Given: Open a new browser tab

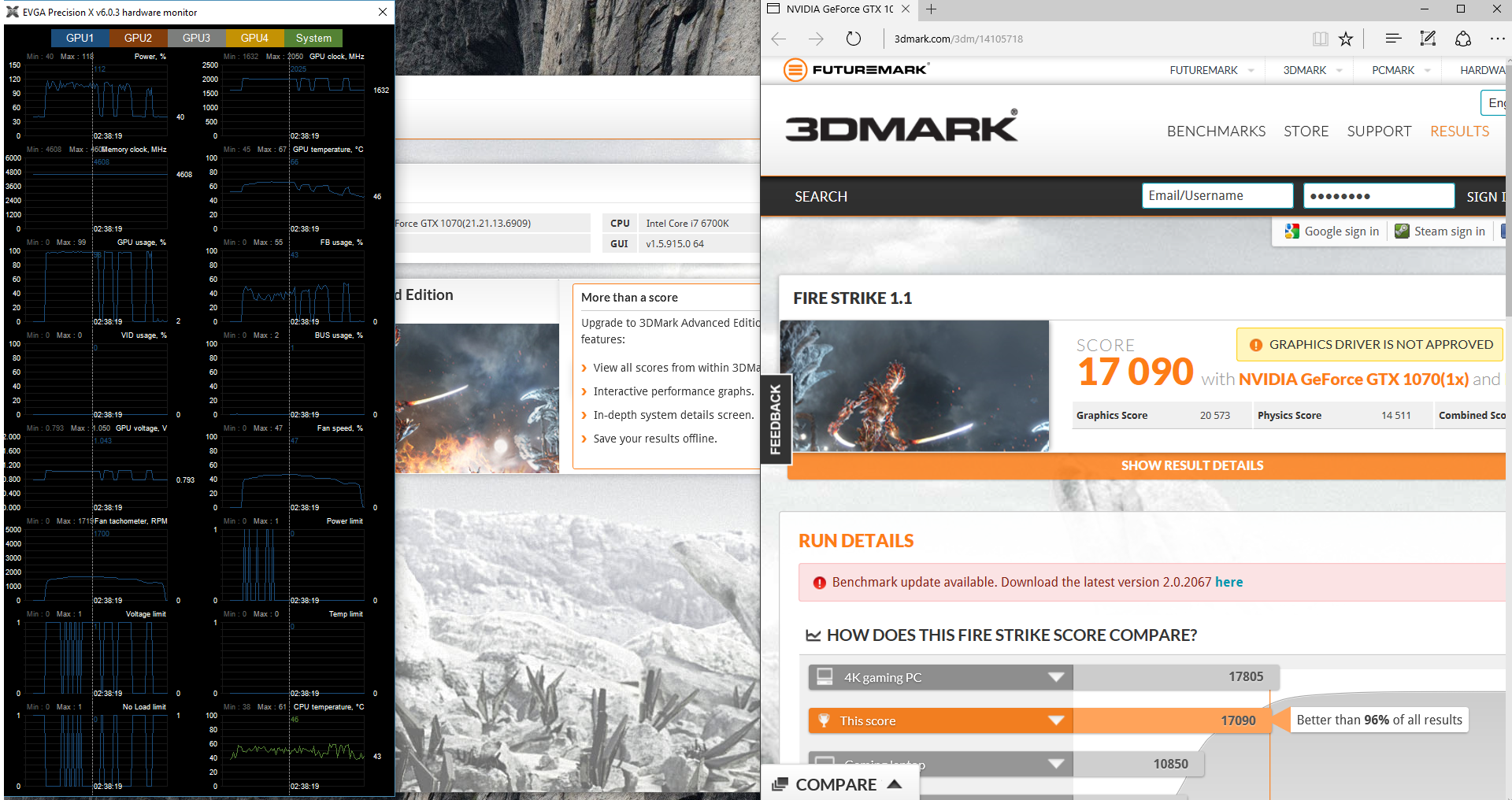Looking at the screenshot, I should click(932, 9).
